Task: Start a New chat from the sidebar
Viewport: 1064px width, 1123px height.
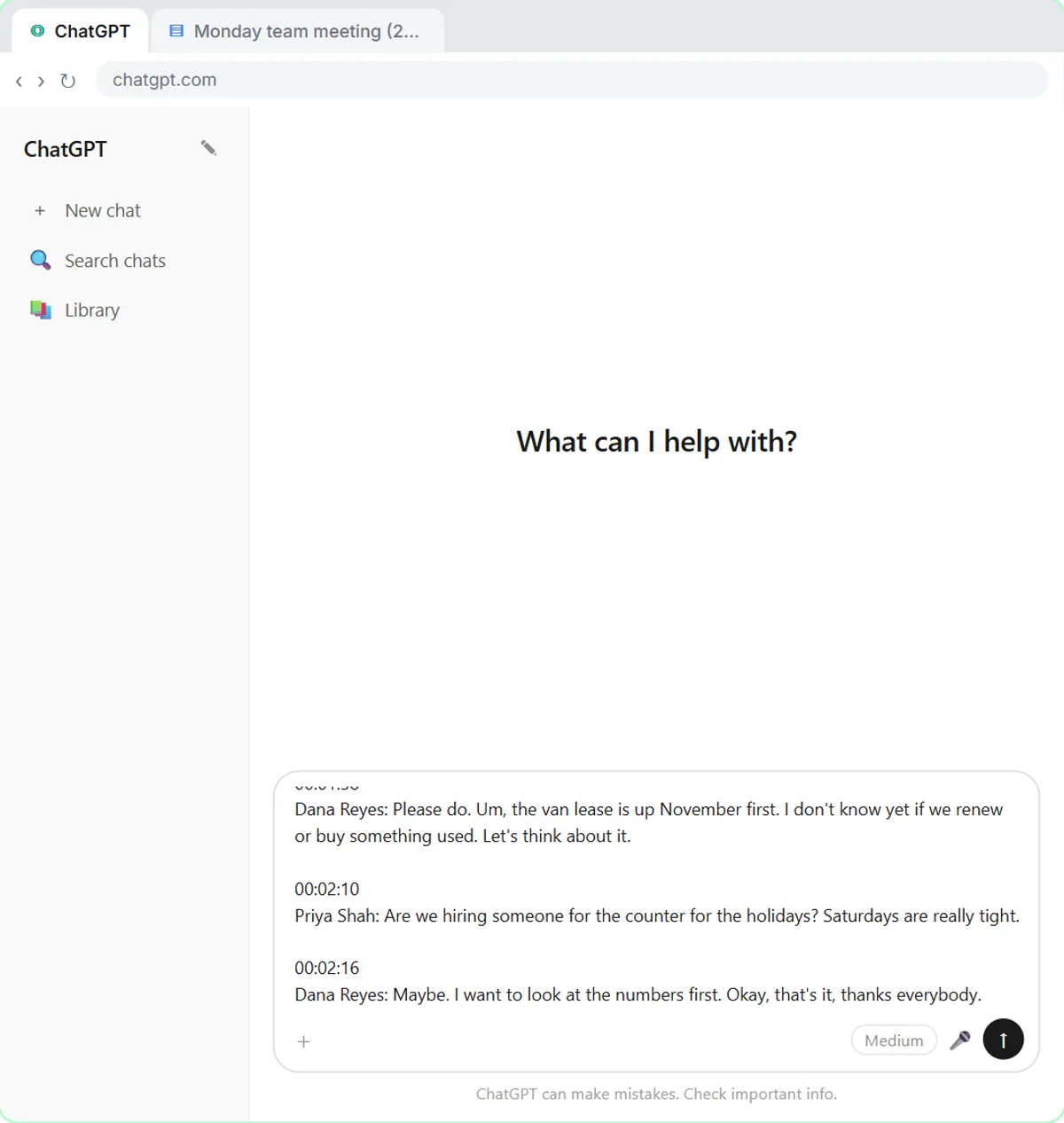Action: coord(124,211)
